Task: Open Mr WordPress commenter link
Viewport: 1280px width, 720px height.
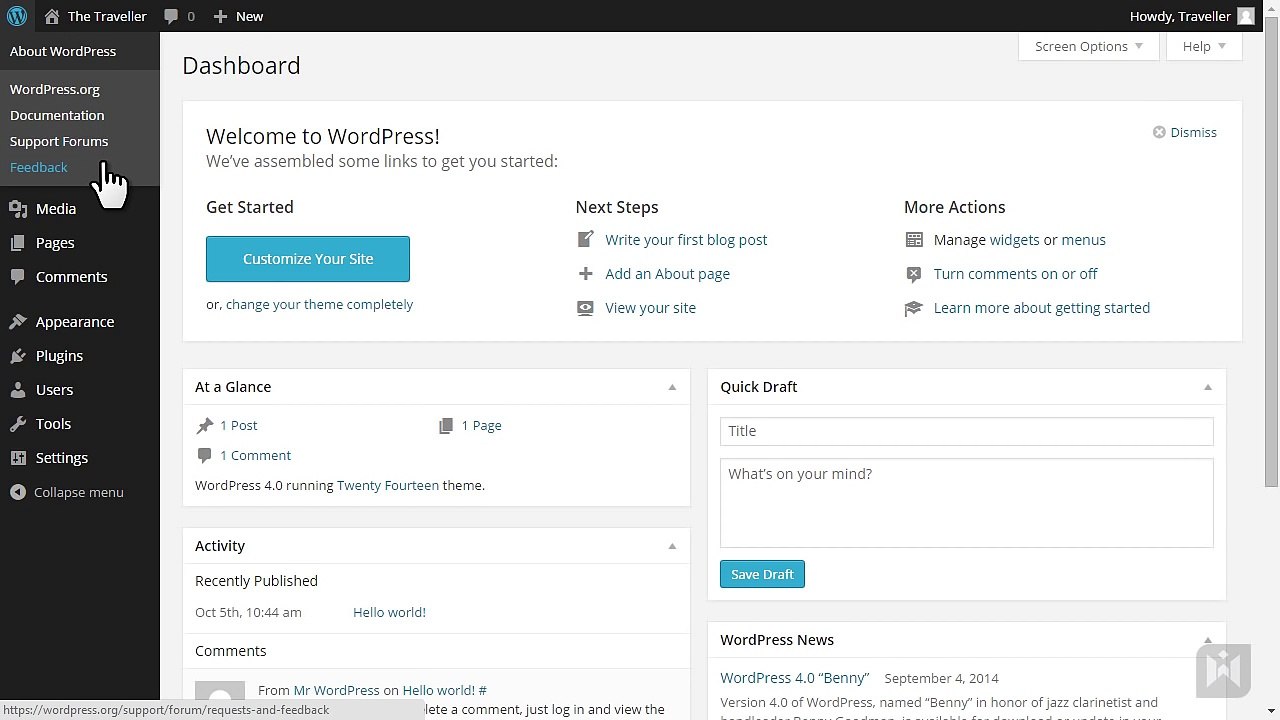Action: tap(337, 690)
